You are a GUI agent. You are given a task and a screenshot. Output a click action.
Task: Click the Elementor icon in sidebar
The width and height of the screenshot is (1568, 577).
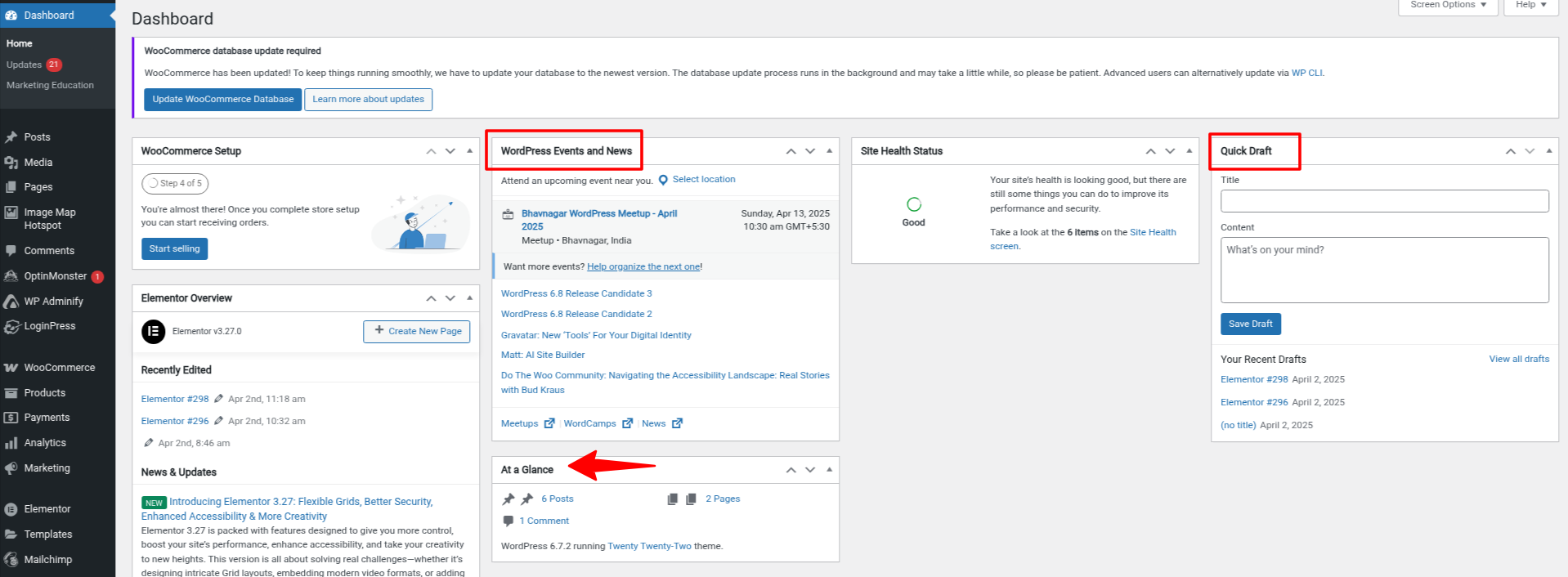(11, 509)
